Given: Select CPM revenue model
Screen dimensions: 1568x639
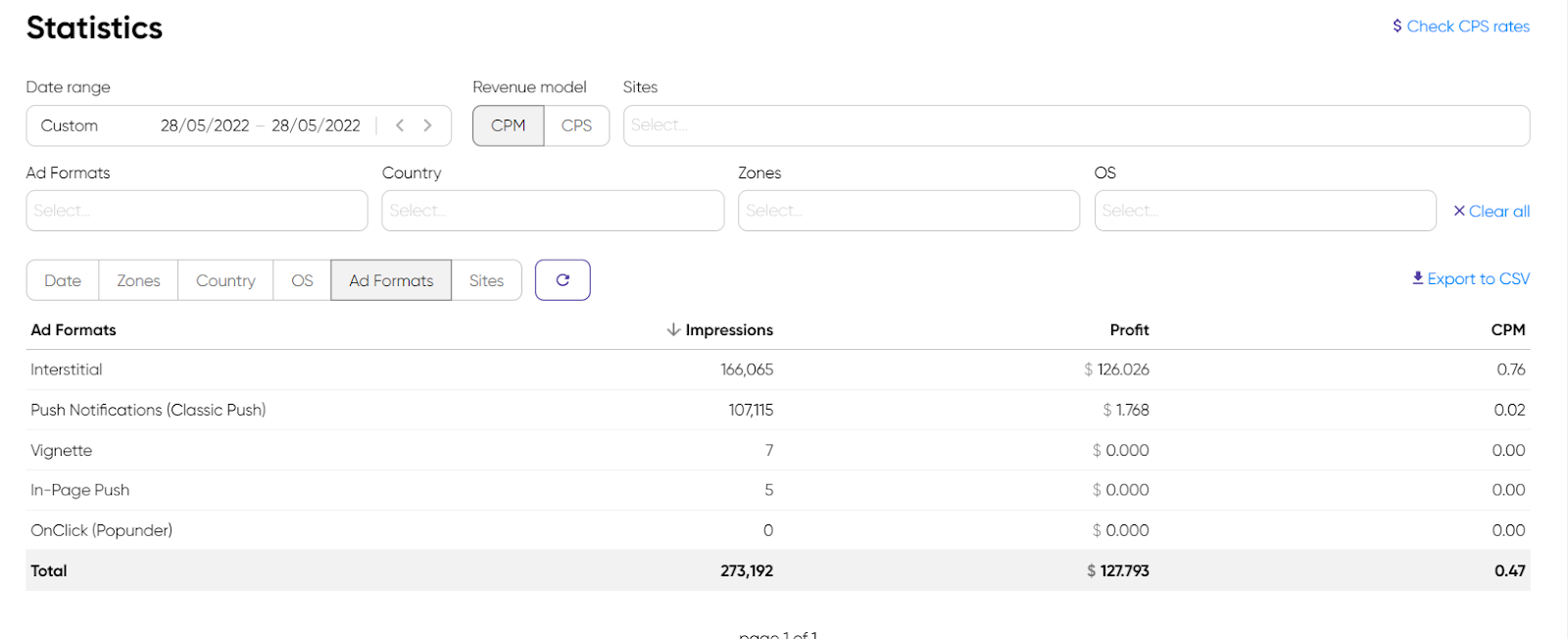Looking at the screenshot, I should coord(508,125).
